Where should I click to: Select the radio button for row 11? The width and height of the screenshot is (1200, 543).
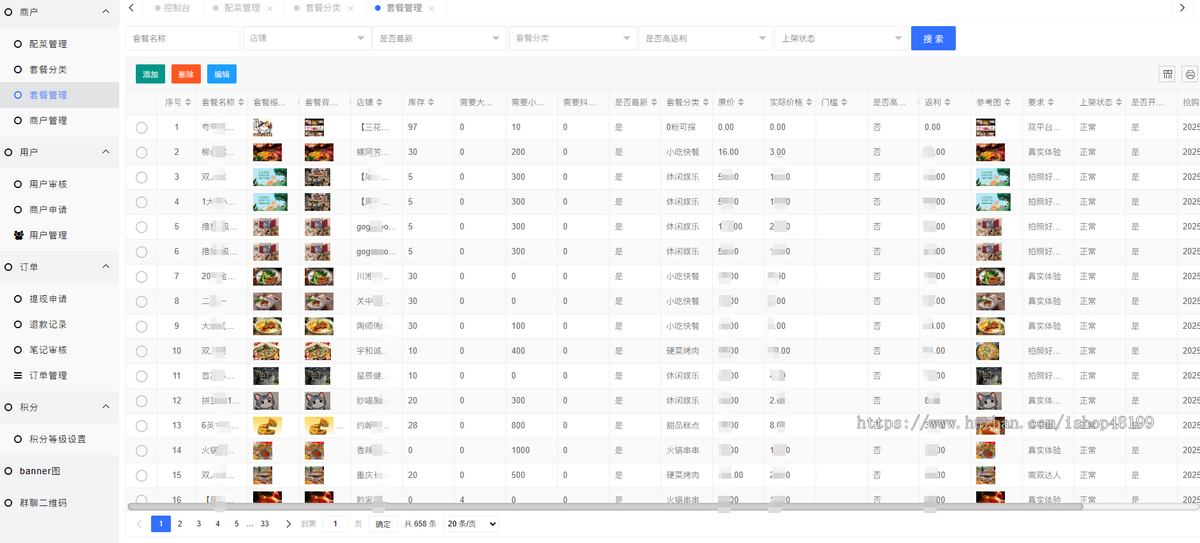[141, 376]
